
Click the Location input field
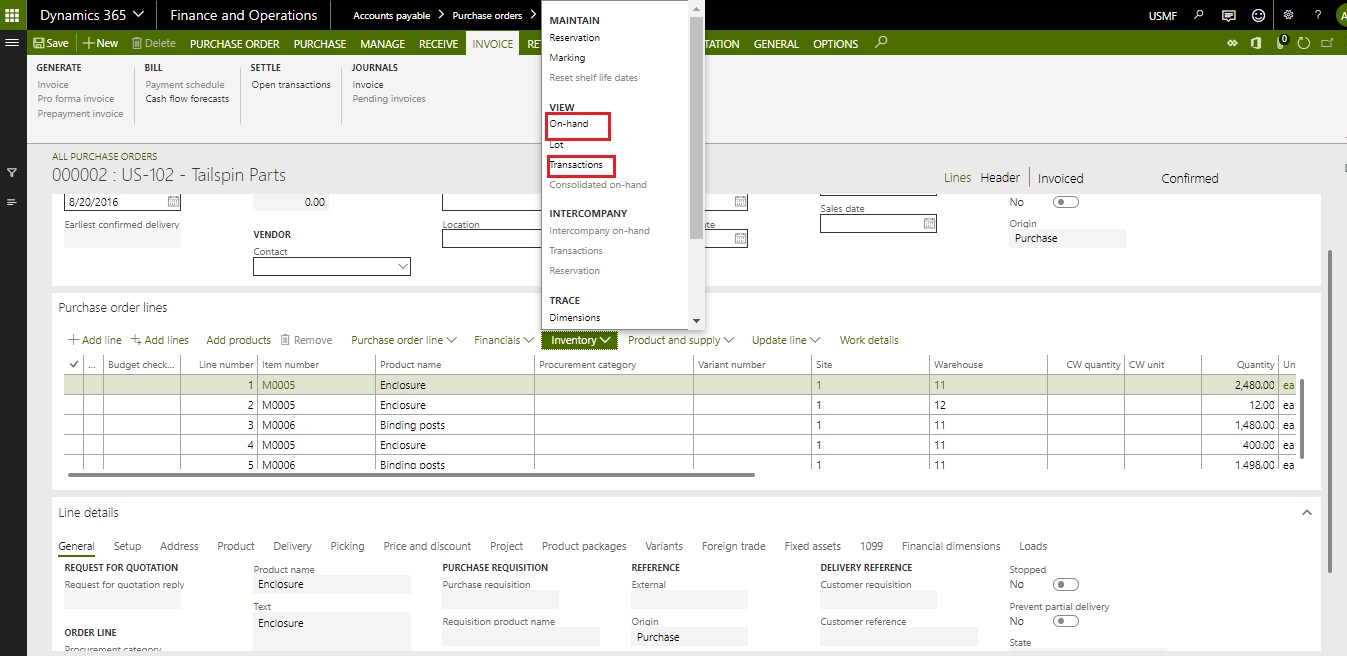point(491,239)
